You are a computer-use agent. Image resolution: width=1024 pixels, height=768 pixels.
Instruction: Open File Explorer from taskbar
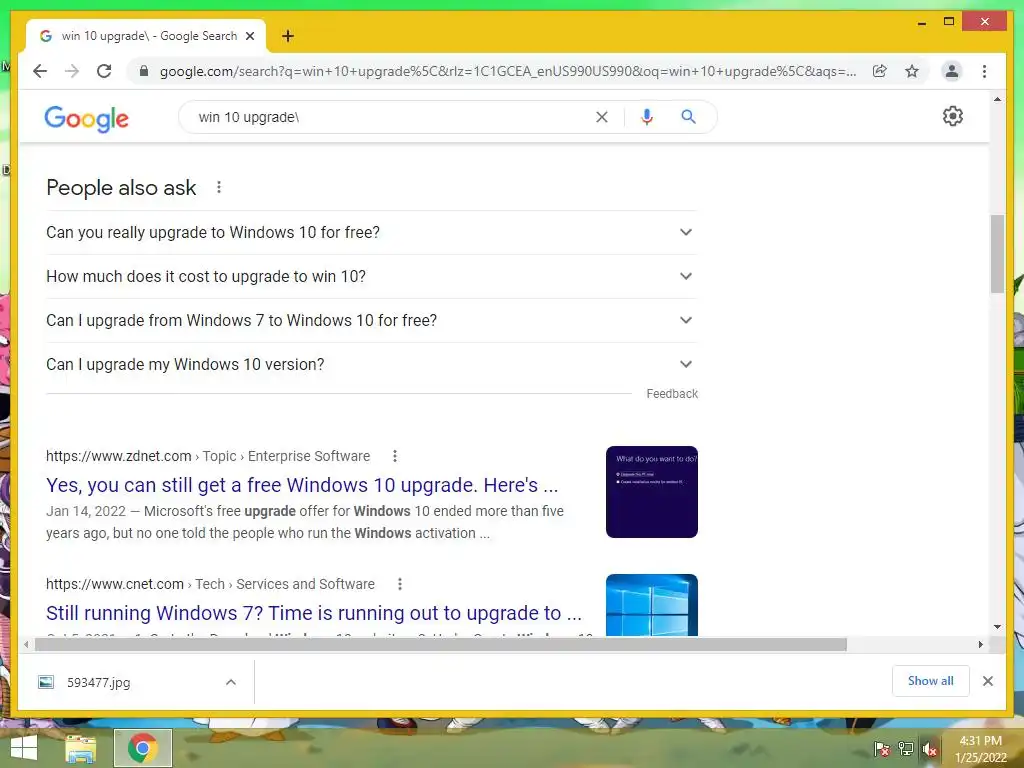[80, 748]
